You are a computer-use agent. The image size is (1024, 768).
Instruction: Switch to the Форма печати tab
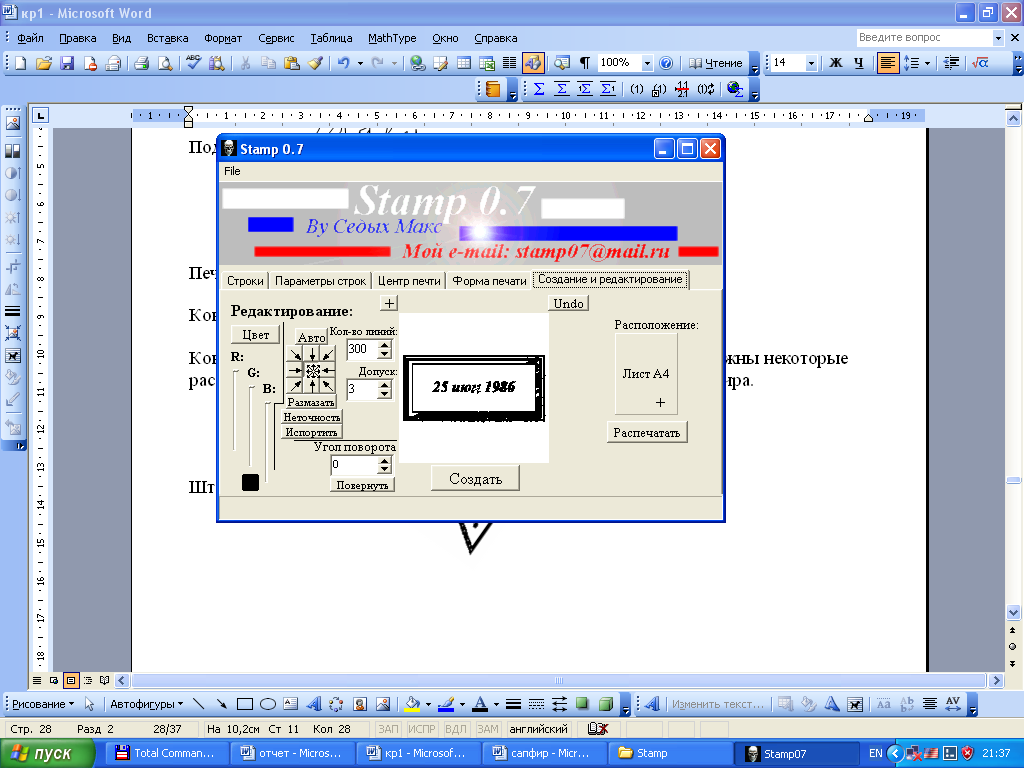point(489,281)
